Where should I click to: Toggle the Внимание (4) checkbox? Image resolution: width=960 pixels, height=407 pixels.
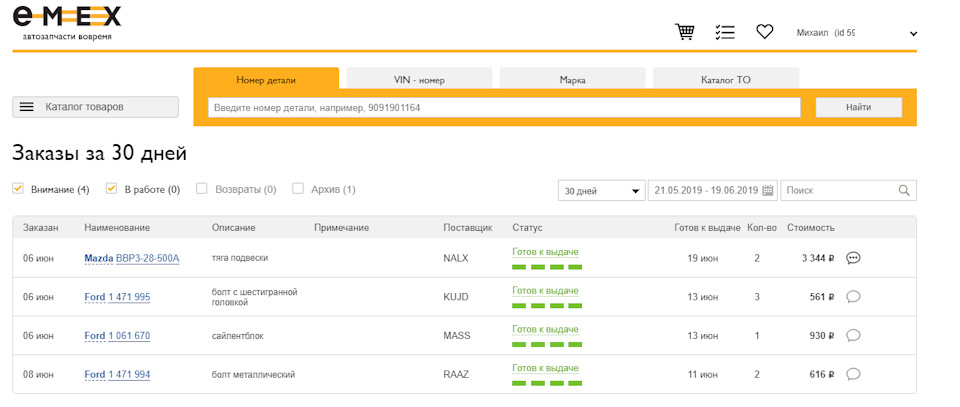point(18,189)
